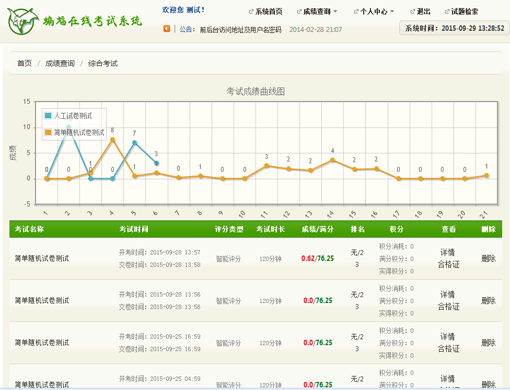This screenshot has width=510, height=390.
Task: Click the score 0.62/76.25
Action: pyautogui.click(x=318, y=258)
